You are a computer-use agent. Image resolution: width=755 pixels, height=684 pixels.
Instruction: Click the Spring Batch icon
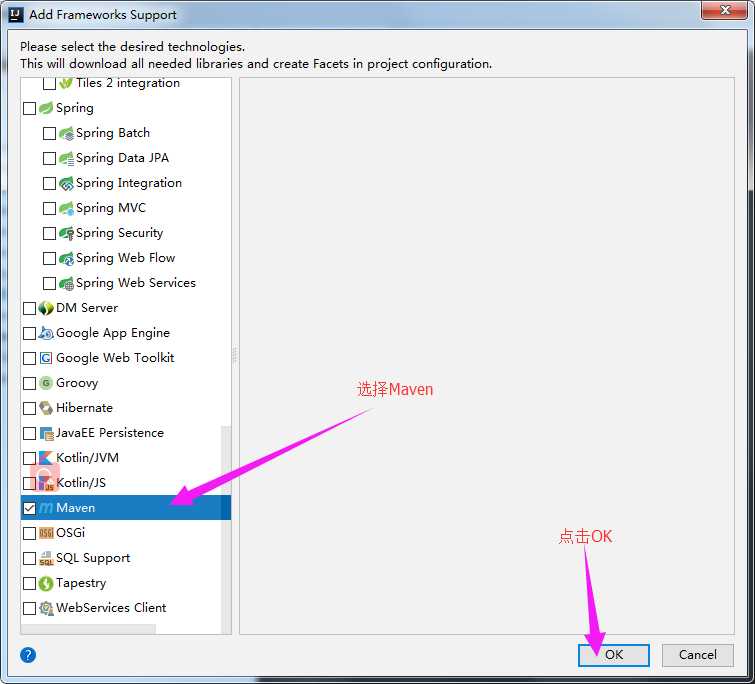[66, 133]
